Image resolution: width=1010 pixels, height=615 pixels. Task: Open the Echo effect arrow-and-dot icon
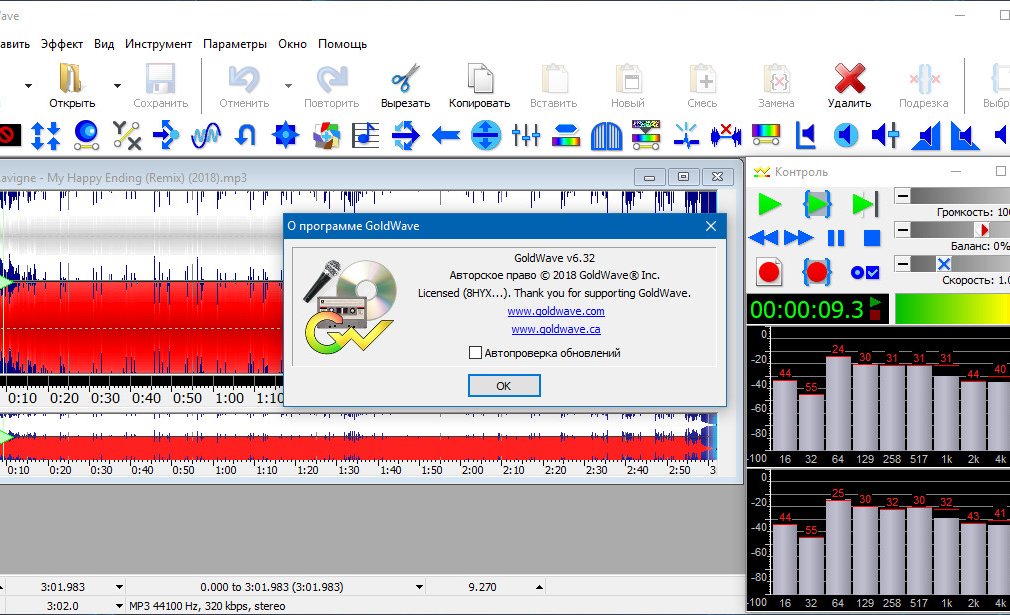[166, 136]
